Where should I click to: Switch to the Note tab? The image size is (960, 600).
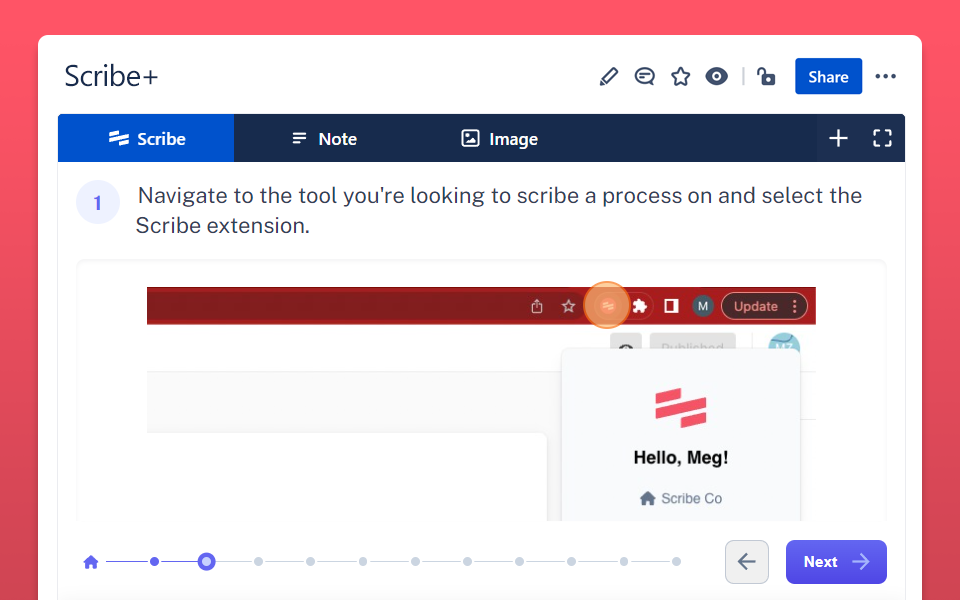pos(324,138)
